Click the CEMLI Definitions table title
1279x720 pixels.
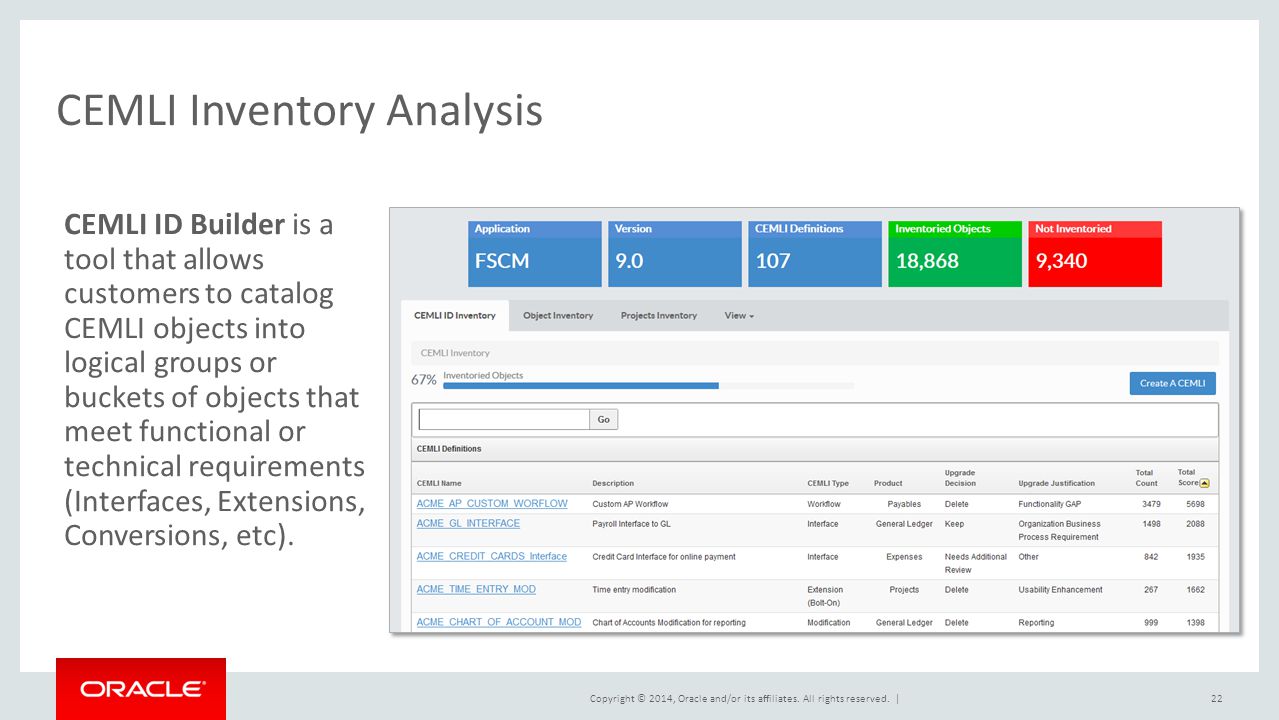point(449,449)
